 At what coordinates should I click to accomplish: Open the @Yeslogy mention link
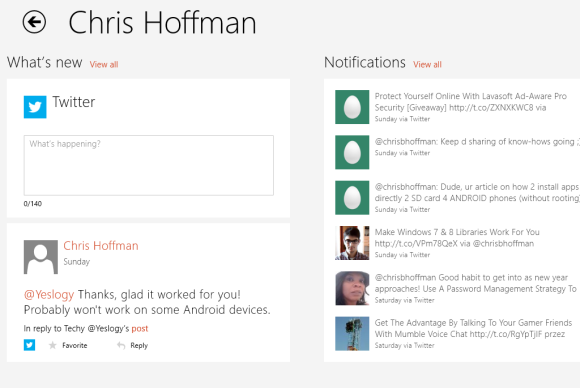point(49,295)
